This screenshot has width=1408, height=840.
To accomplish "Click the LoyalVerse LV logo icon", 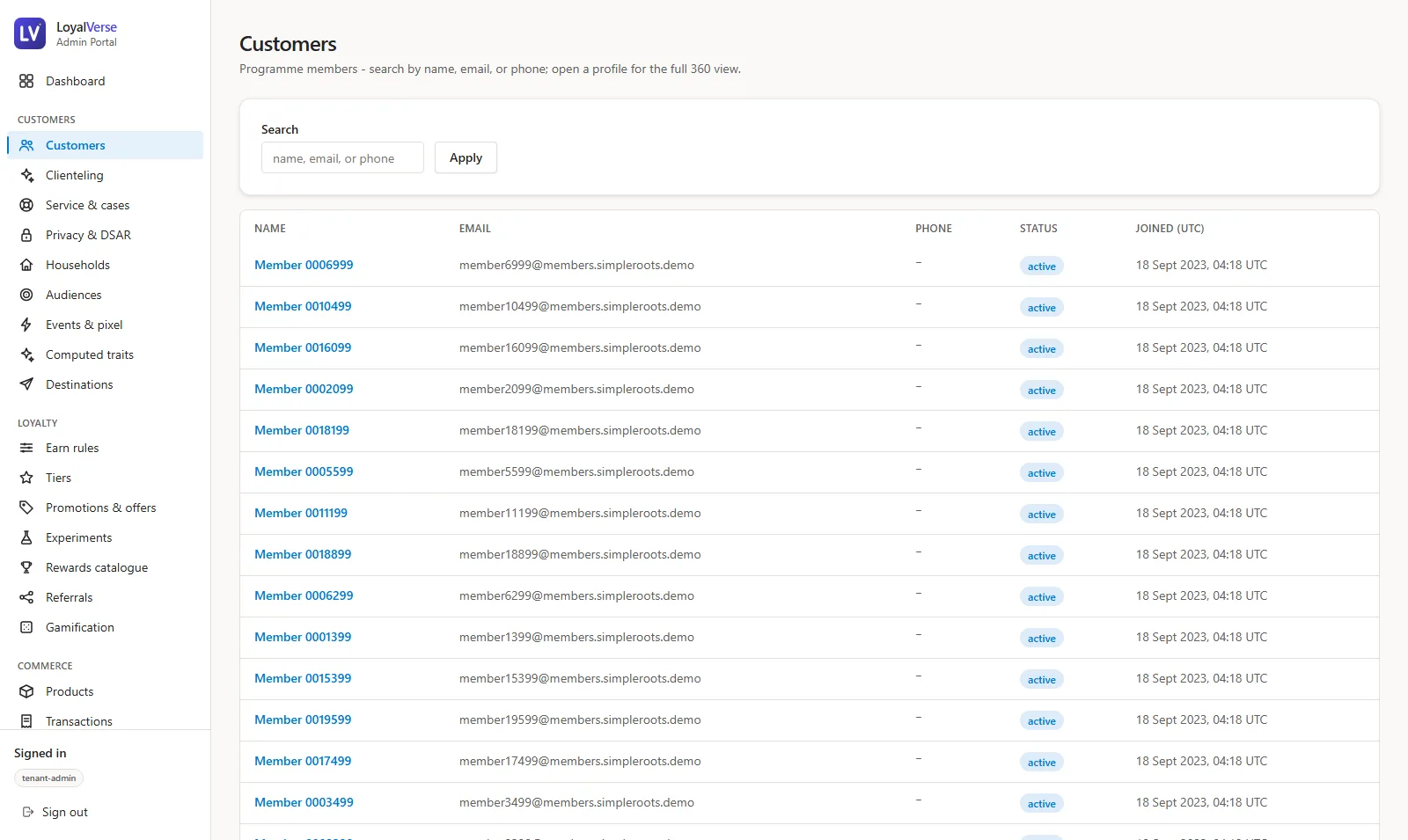I will (x=30, y=33).
